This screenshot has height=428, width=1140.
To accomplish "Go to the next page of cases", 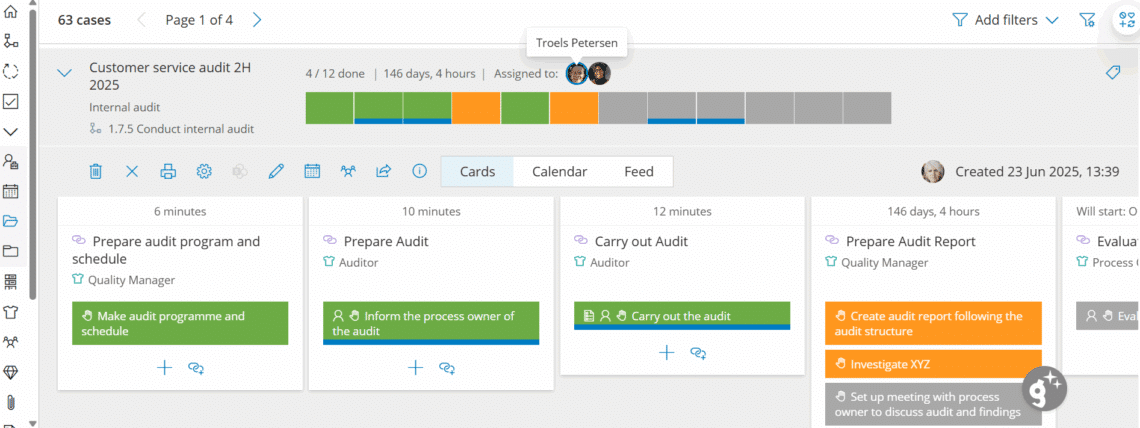I will [x=257, y=20].
